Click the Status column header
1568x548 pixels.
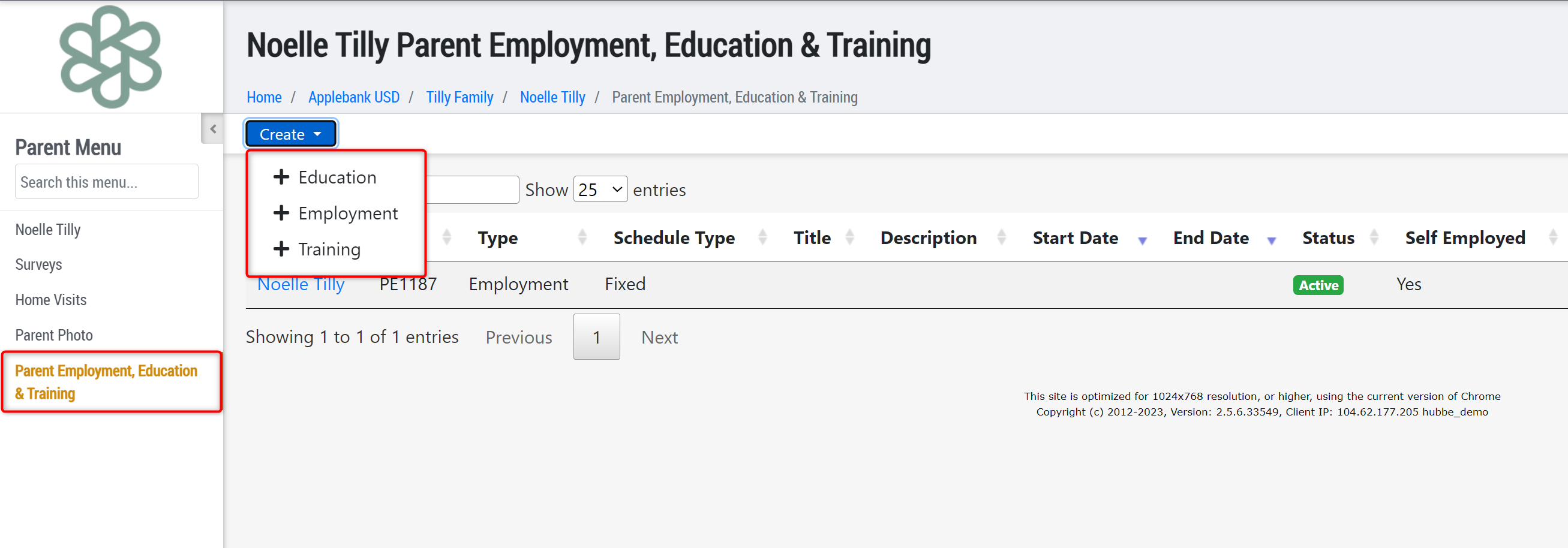[x=1328, y=238]
